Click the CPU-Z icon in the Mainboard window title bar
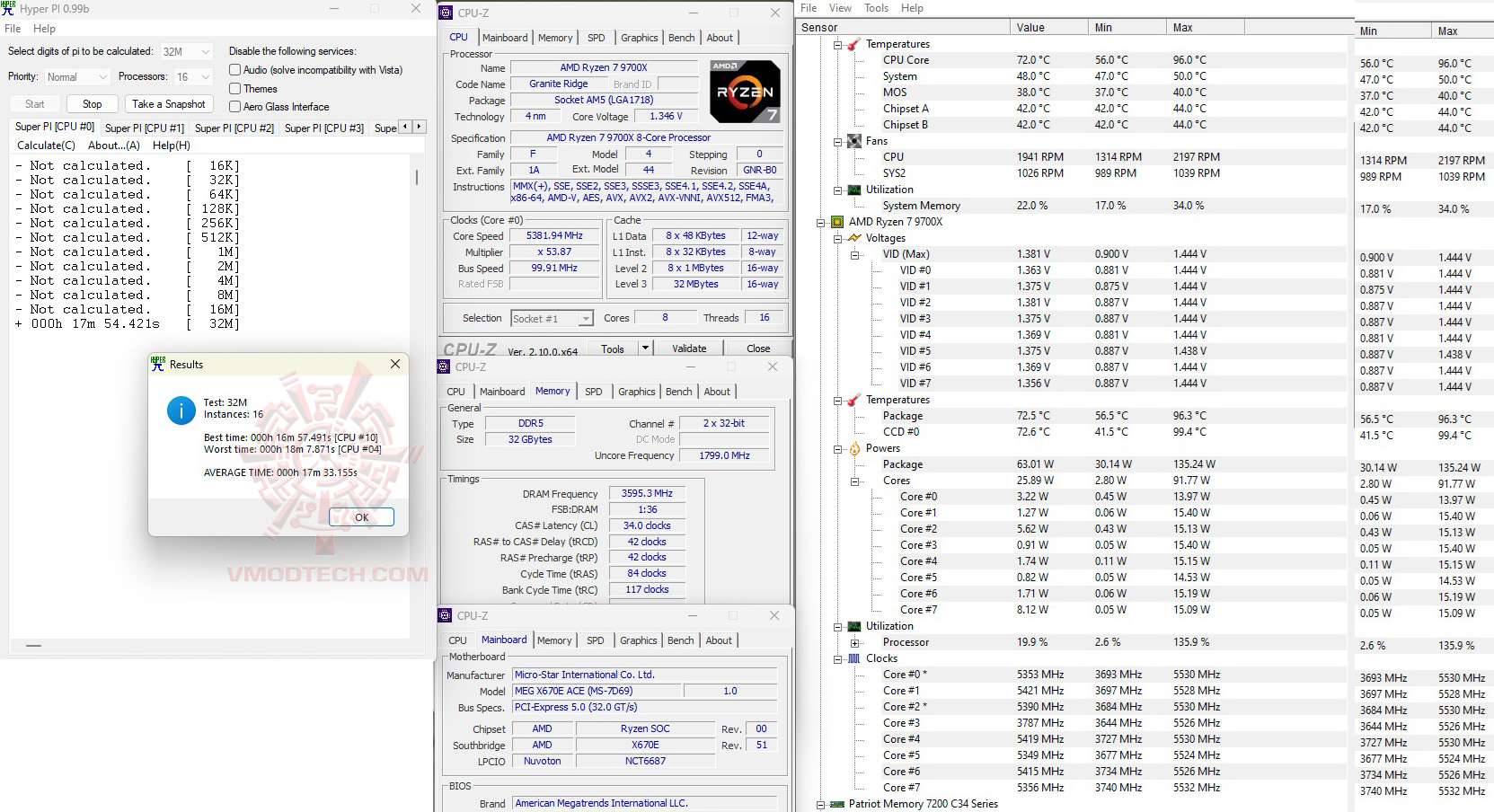 pyautogui.click(x=445, y=615)
